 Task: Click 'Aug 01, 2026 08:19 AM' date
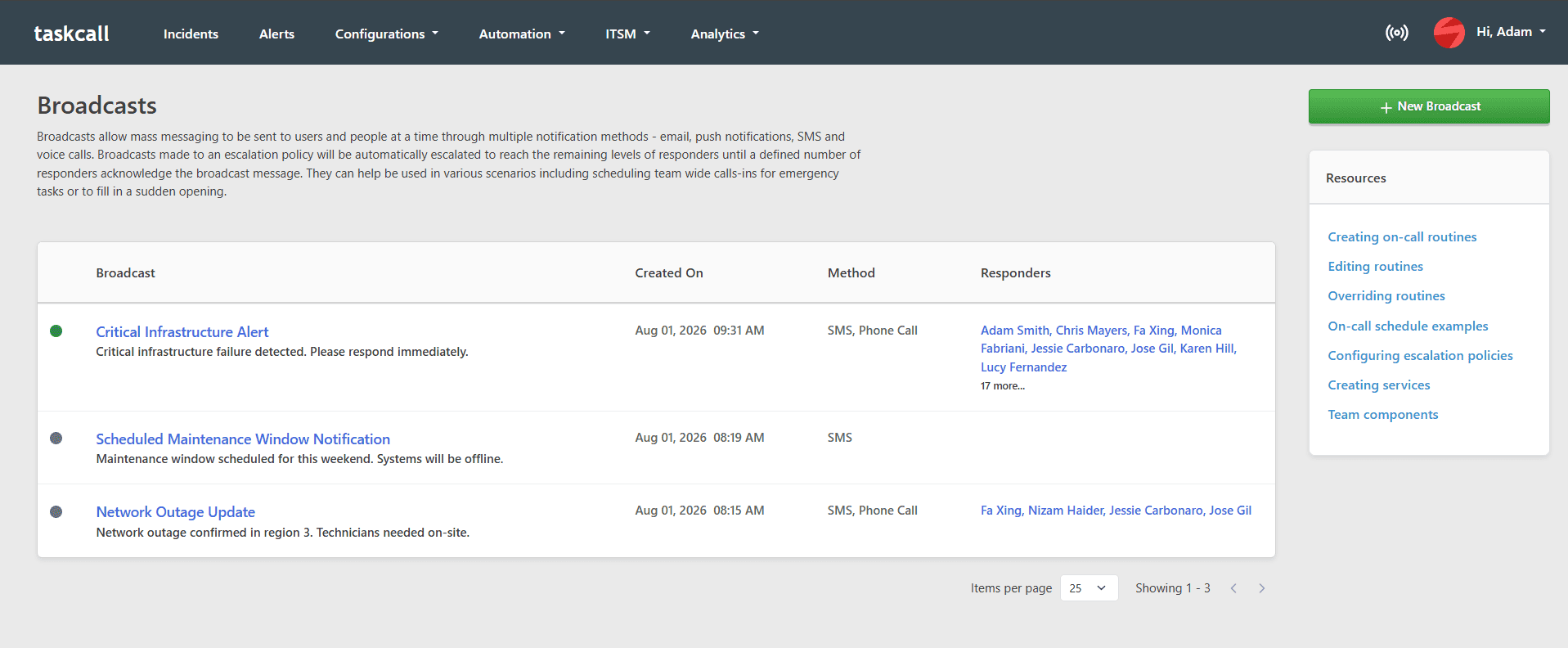pyautogui.click(x=699, y=438)
